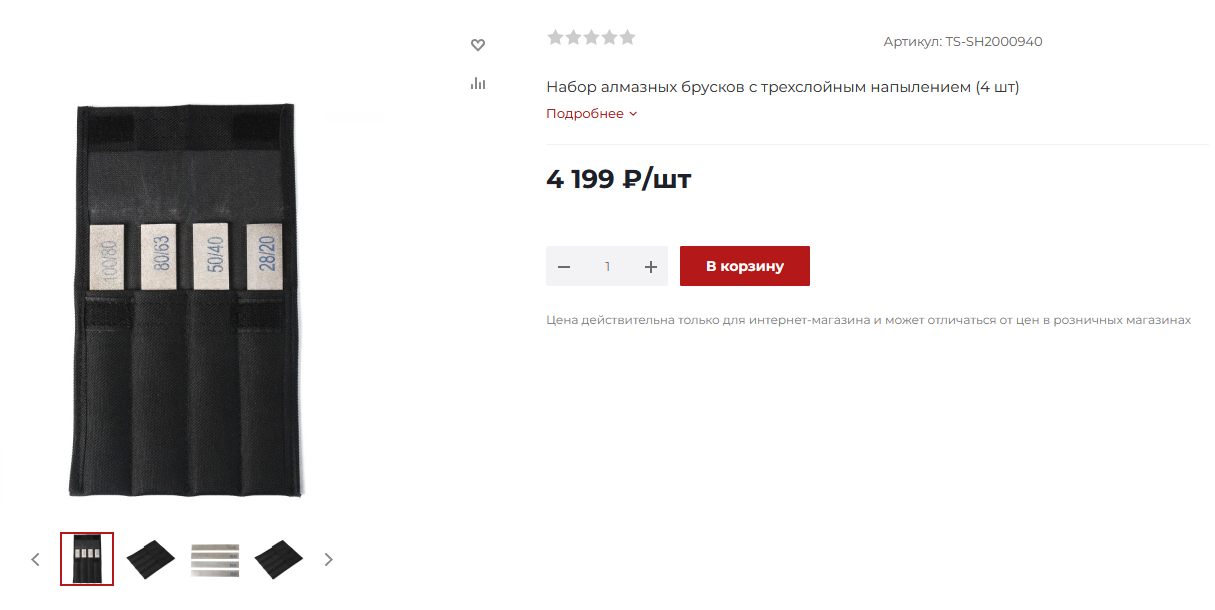Select the first thumbnail with red border
This screenshot has width=1215, height=610.
click(87, 559)
